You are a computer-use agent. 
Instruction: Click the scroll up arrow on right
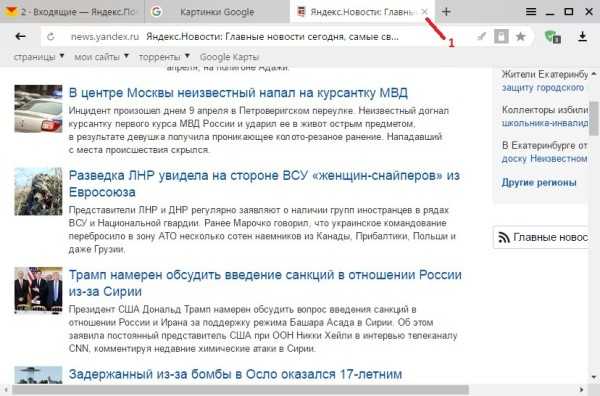(x=593, y=73)
